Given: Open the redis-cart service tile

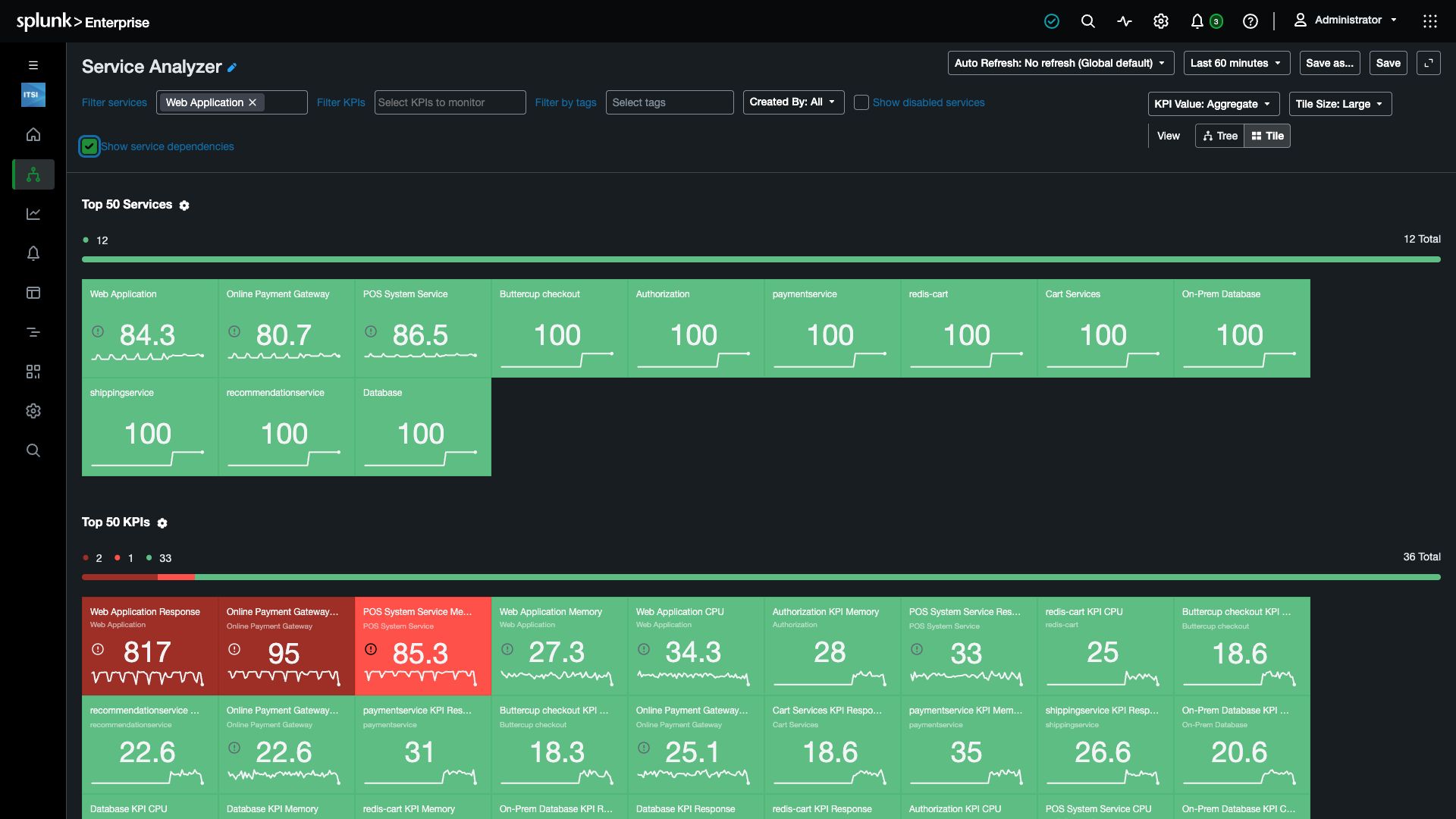Looking at the screenshot, I should pos(969,328).
